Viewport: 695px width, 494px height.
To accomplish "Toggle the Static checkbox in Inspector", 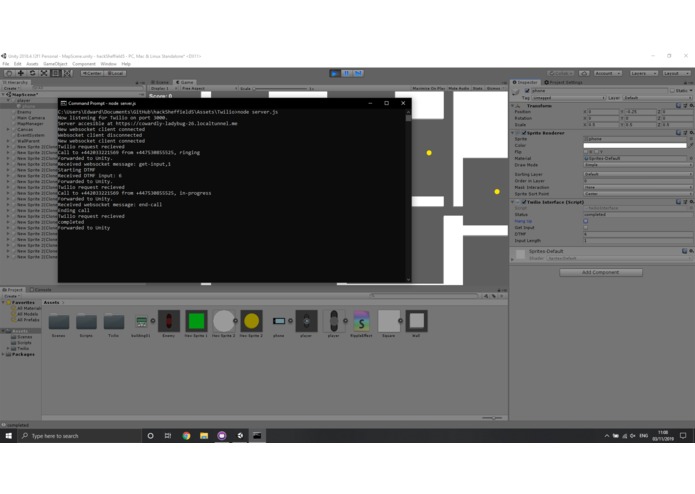I will click(x=672, y=91).
